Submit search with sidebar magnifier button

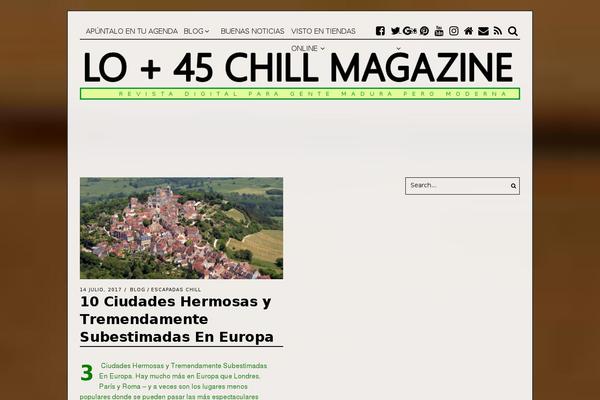click(513, 186)
